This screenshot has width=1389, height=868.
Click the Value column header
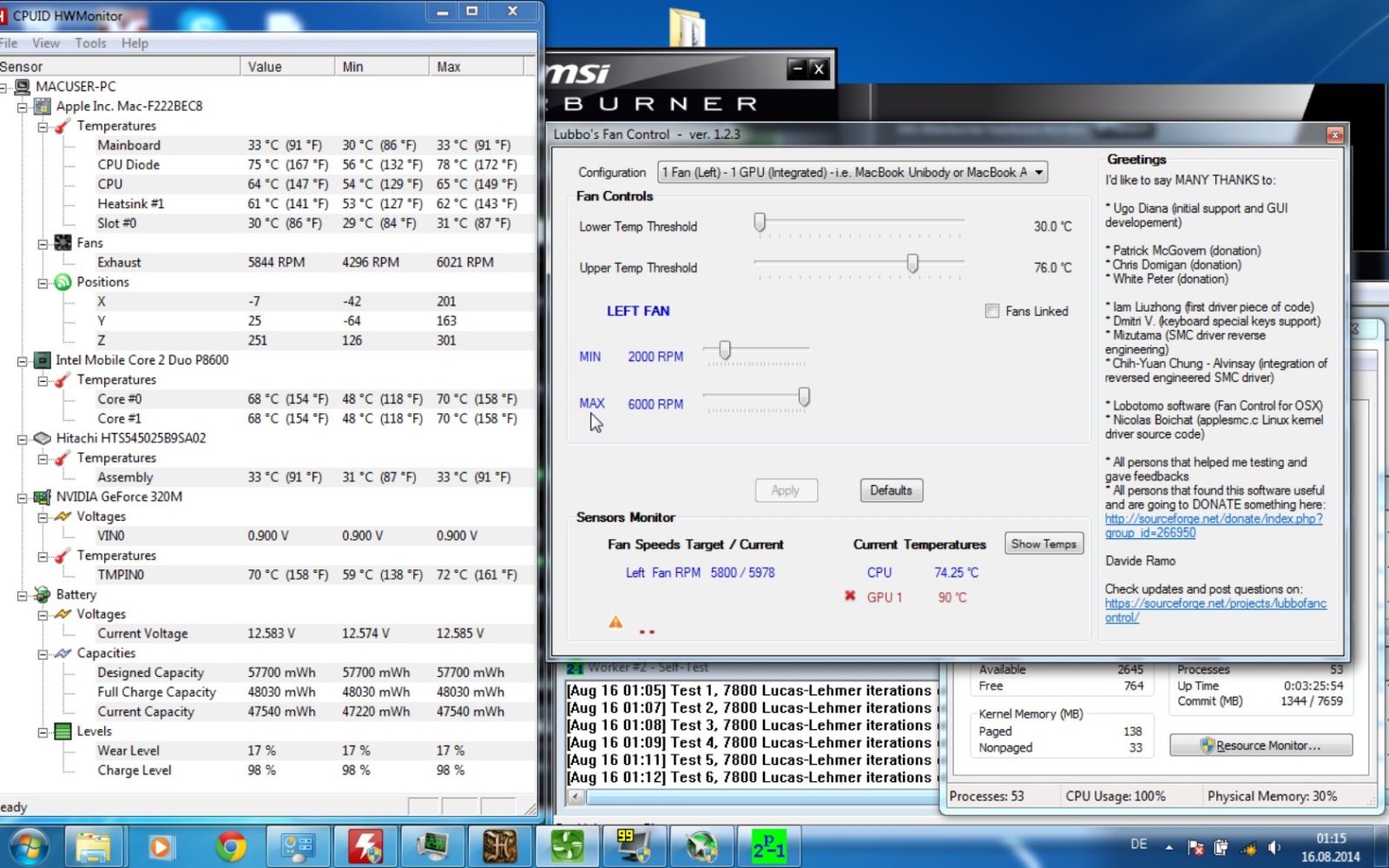(x=287, y=67)
